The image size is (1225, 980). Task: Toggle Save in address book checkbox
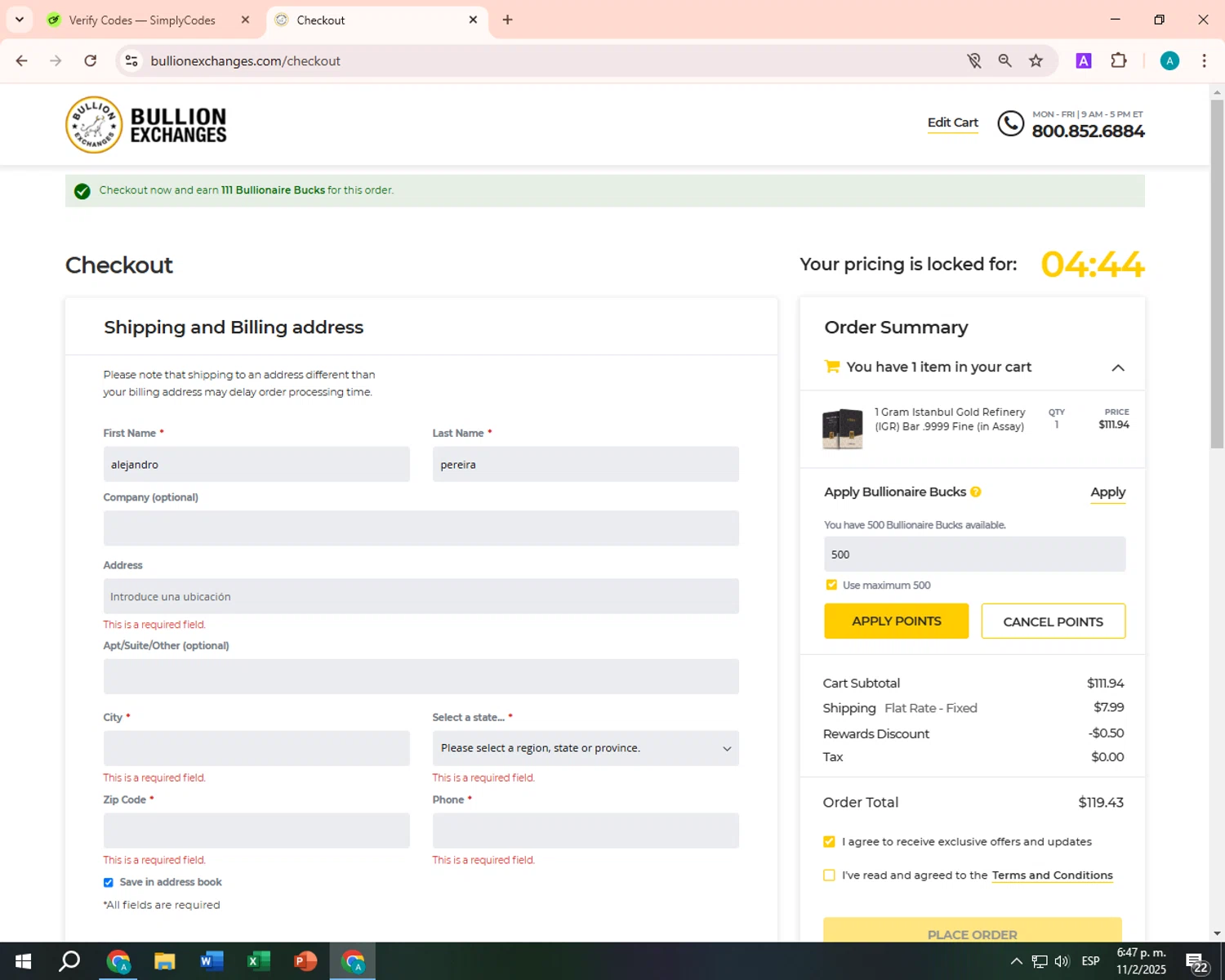click(x=108, y=882)
